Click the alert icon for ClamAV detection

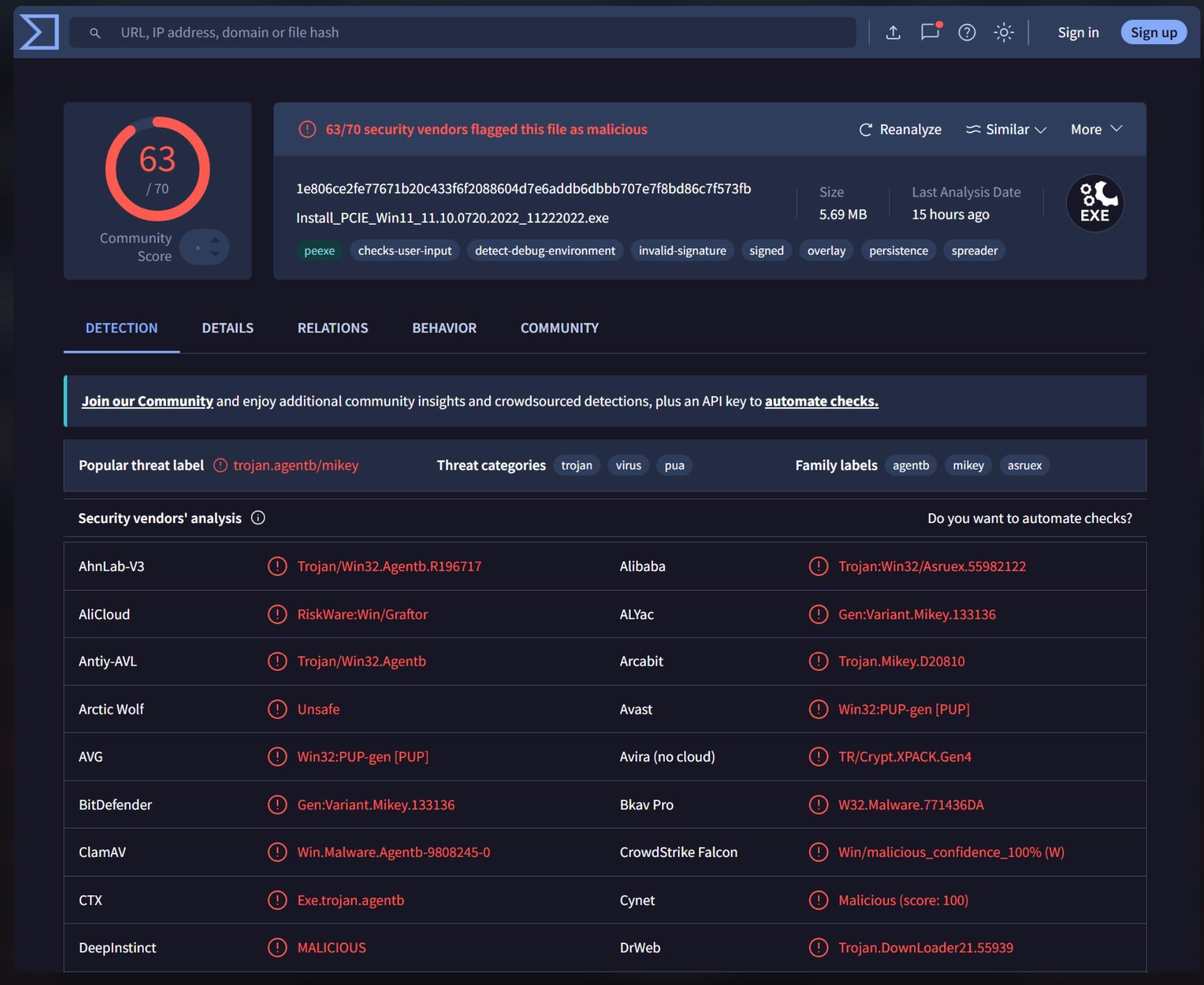coord(277,852)
